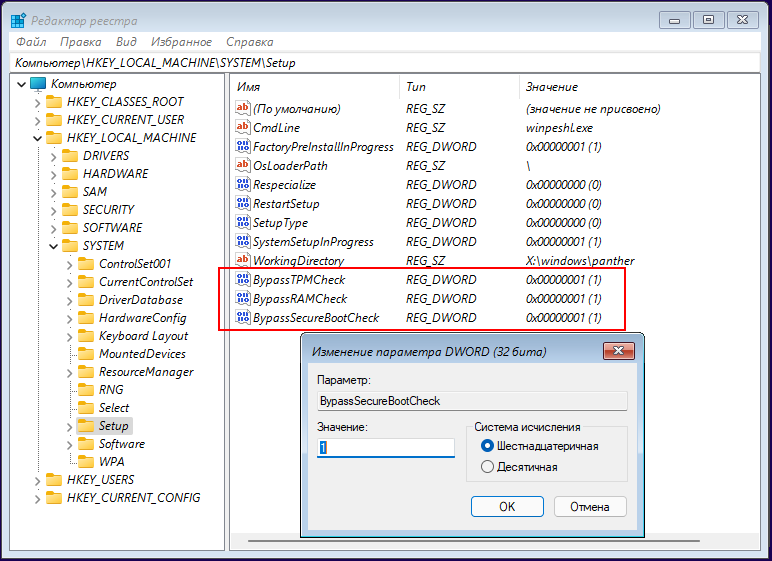Cancel the dialog with Отмена

tap(590, 506)
